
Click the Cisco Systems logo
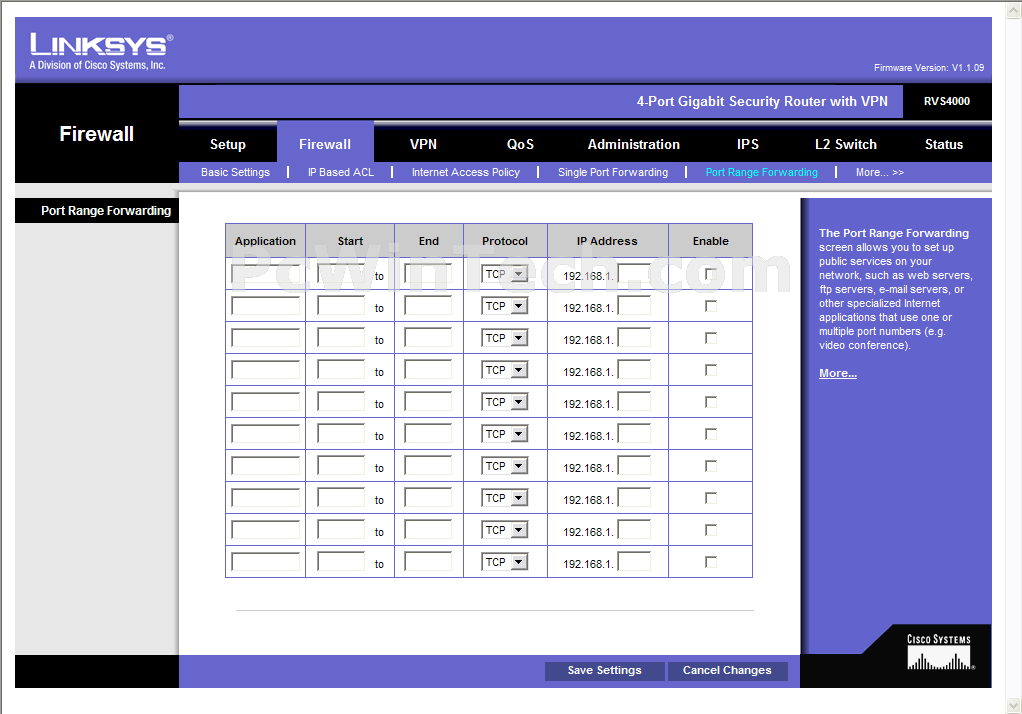[x=939, y=652]
